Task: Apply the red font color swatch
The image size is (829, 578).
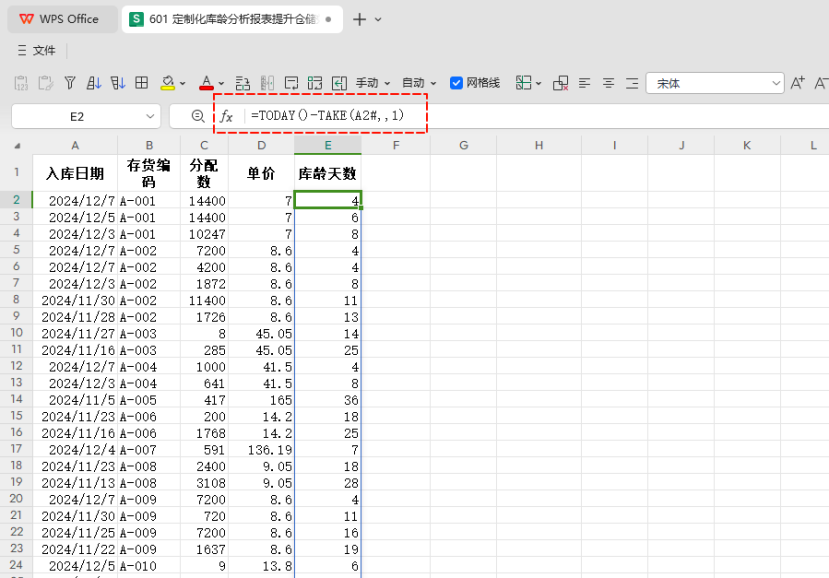Action: 206,83
